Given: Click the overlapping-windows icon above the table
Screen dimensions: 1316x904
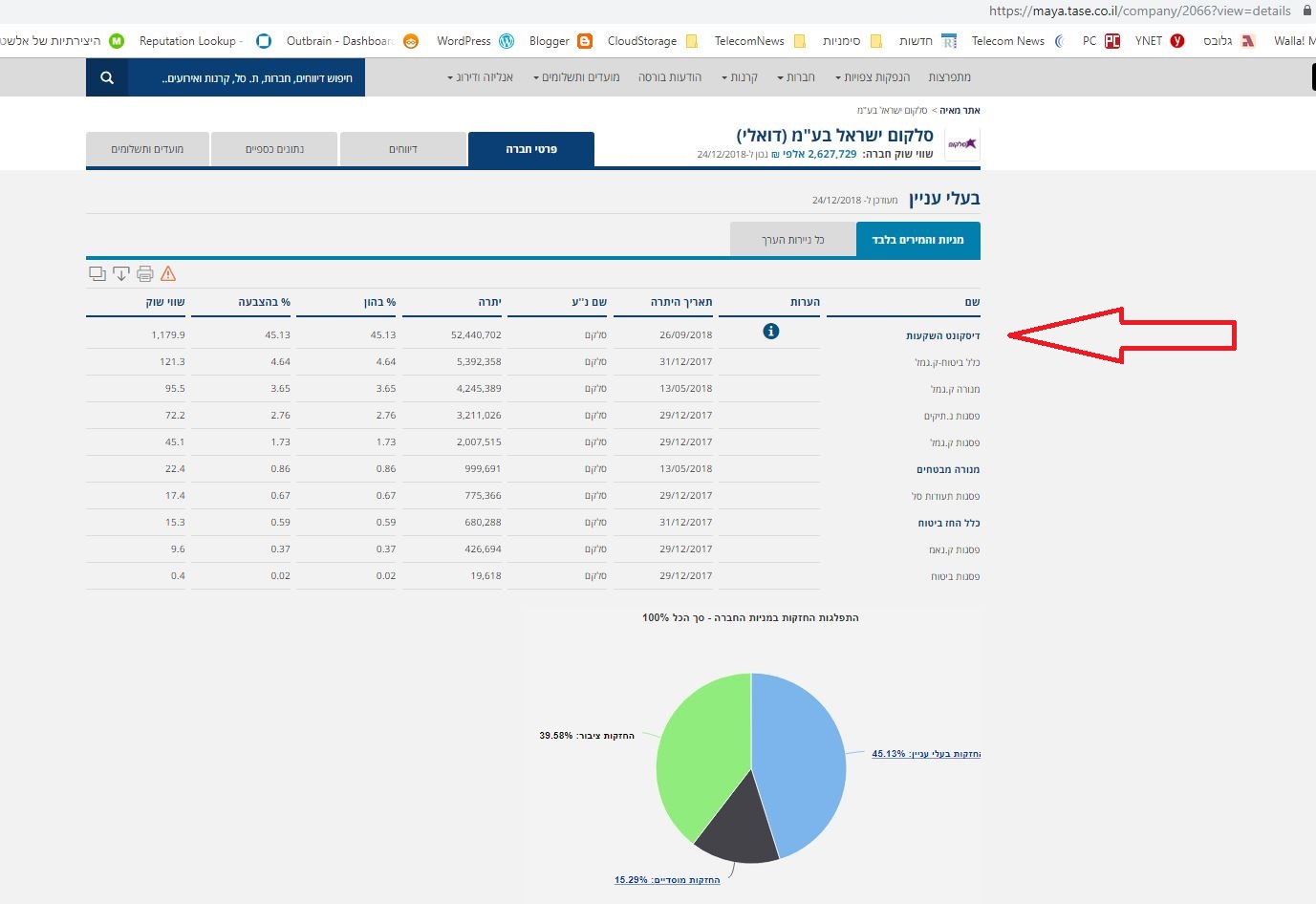Looking at the screenshot, I should click(97, 273).
